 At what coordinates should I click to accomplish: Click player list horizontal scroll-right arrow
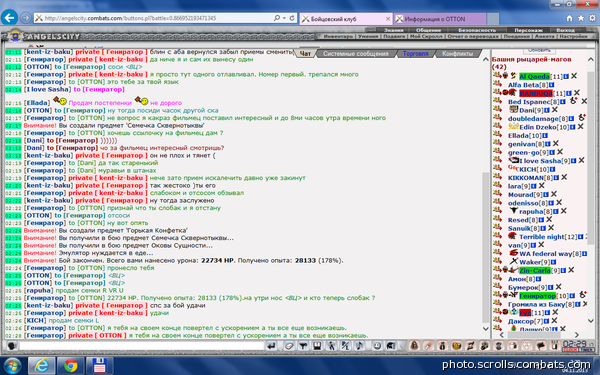click(577, 335)
